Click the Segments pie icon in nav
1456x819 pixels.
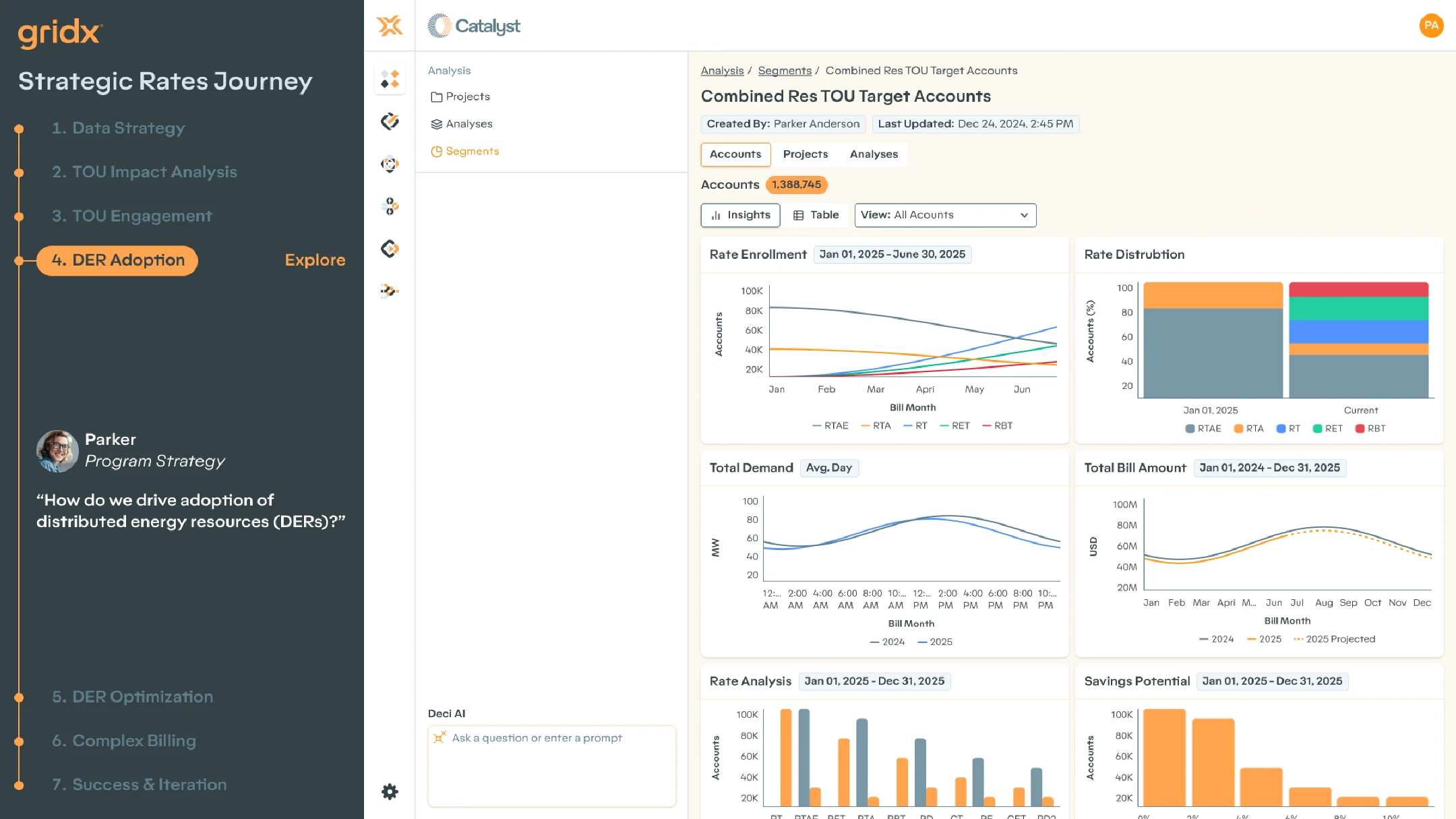[x=436, y=152]
